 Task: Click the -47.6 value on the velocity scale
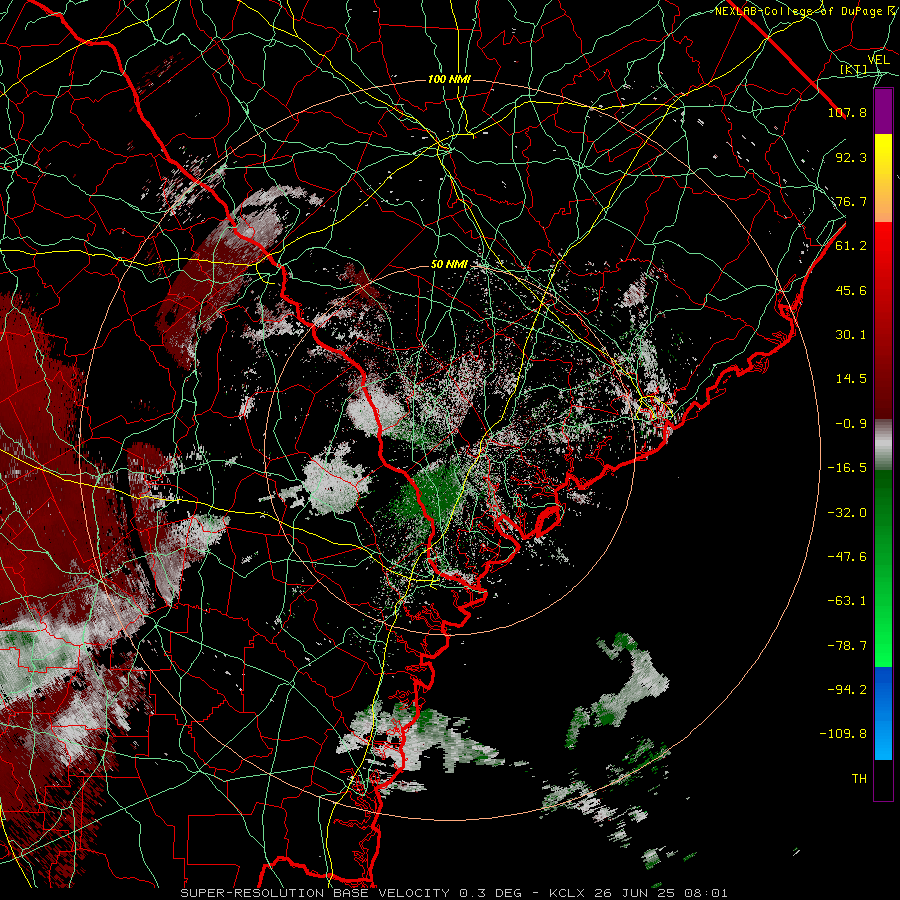click(x=847, y=557)
